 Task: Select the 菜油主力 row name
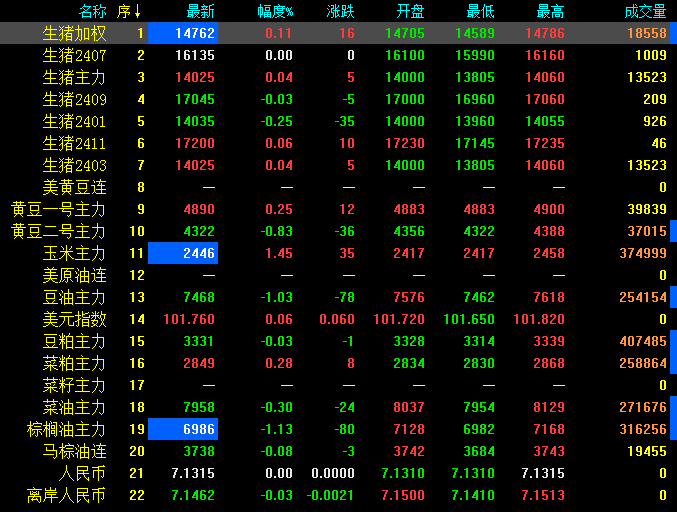tap(74, 408)
